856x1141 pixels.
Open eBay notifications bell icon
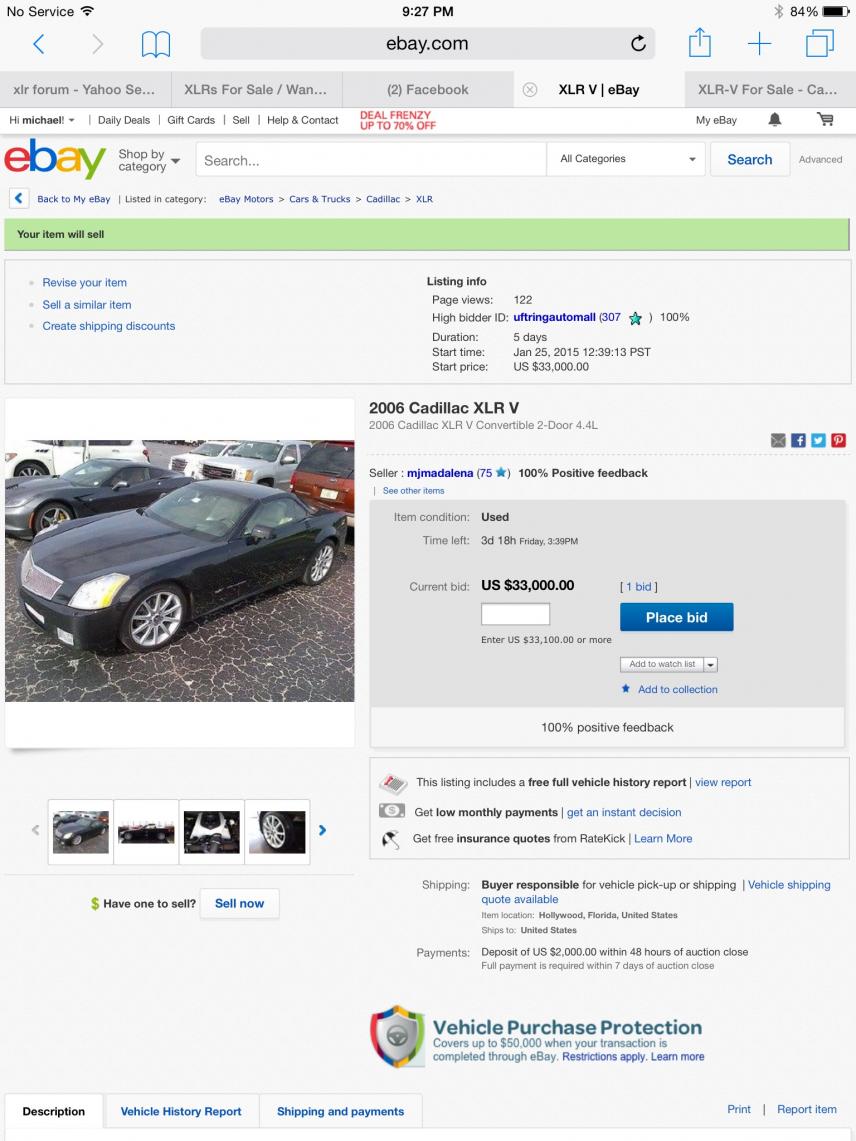pos(774,120)
